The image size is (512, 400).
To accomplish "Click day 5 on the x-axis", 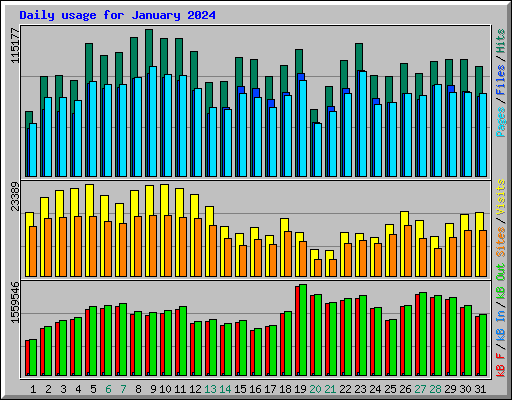I will tap(93, 389).
